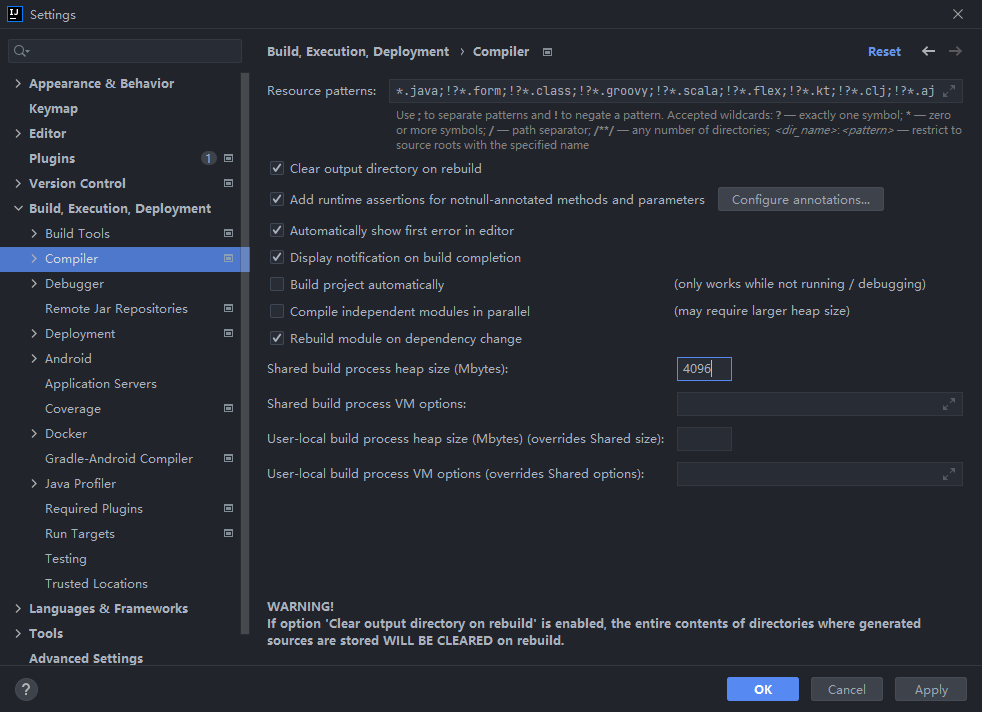Toggle Rebuild module on dependency change
This screenshot has height=712, width=982.
pyautogui.click(x=277, y=338)
